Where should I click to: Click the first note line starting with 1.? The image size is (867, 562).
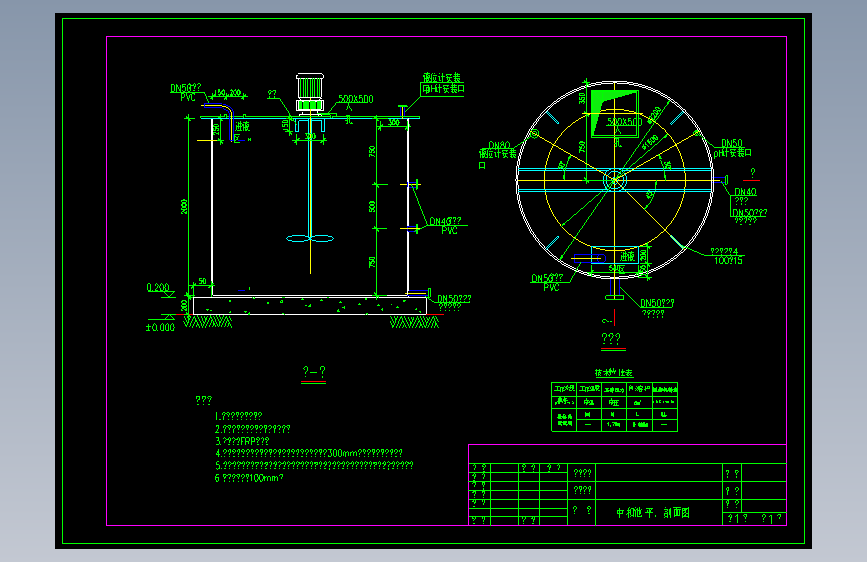click(x=238, y=416)
